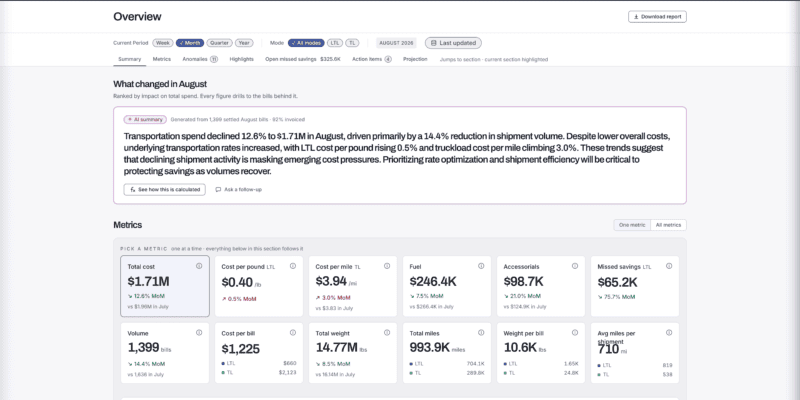800x400 pixels.
Task: Select the Total miles metric card
Action: click(447, 353)
